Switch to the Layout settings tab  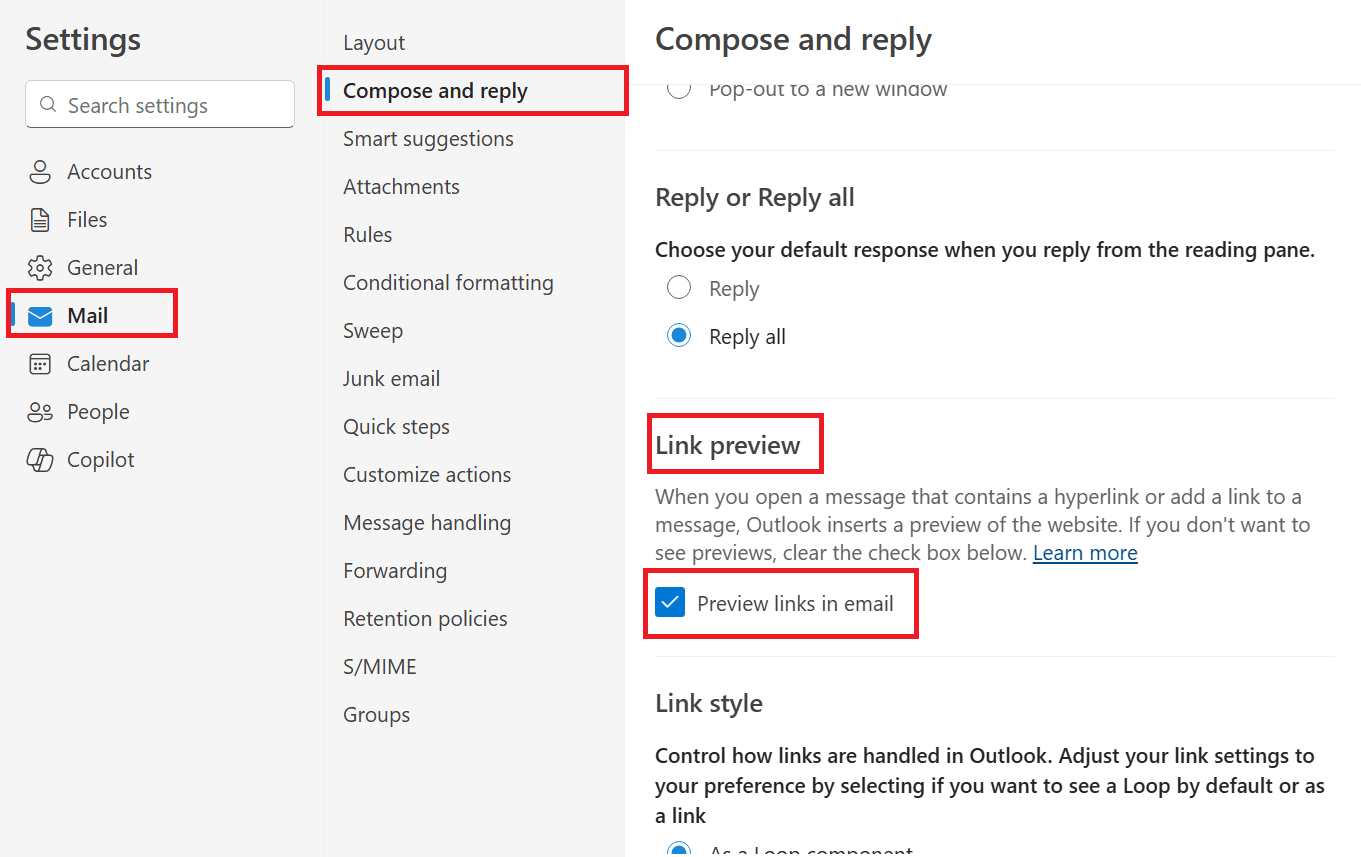coord(373,42)
